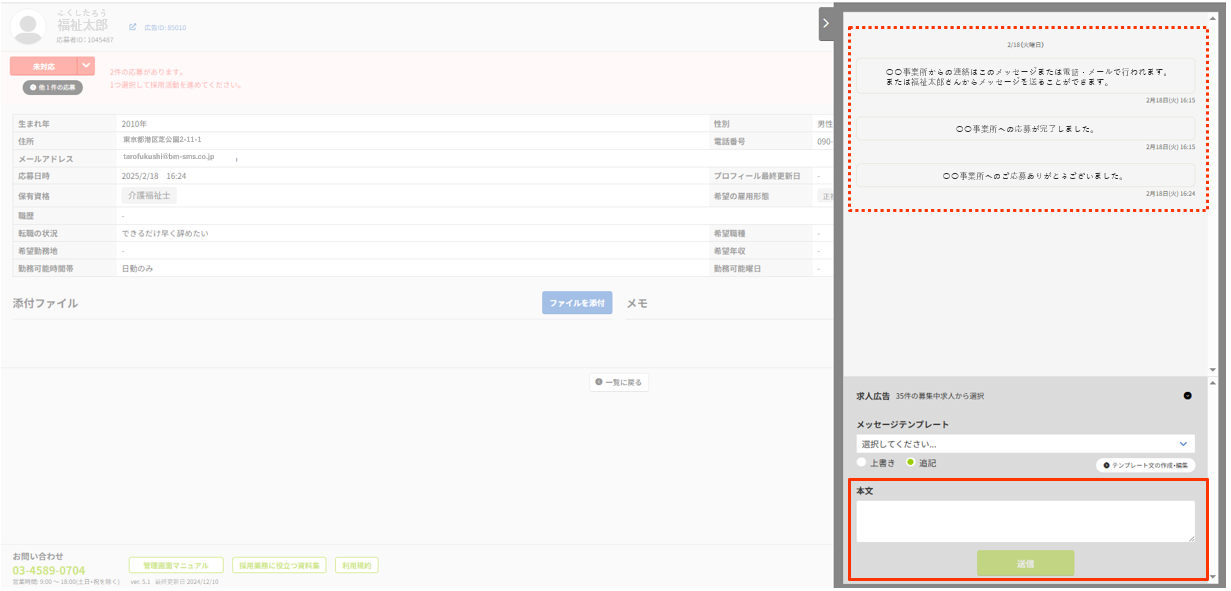The height and width of the screenshot is (591, 1231).
Task: Expand the 他1件の応募 pill
Action: click(x=53, y=87)
